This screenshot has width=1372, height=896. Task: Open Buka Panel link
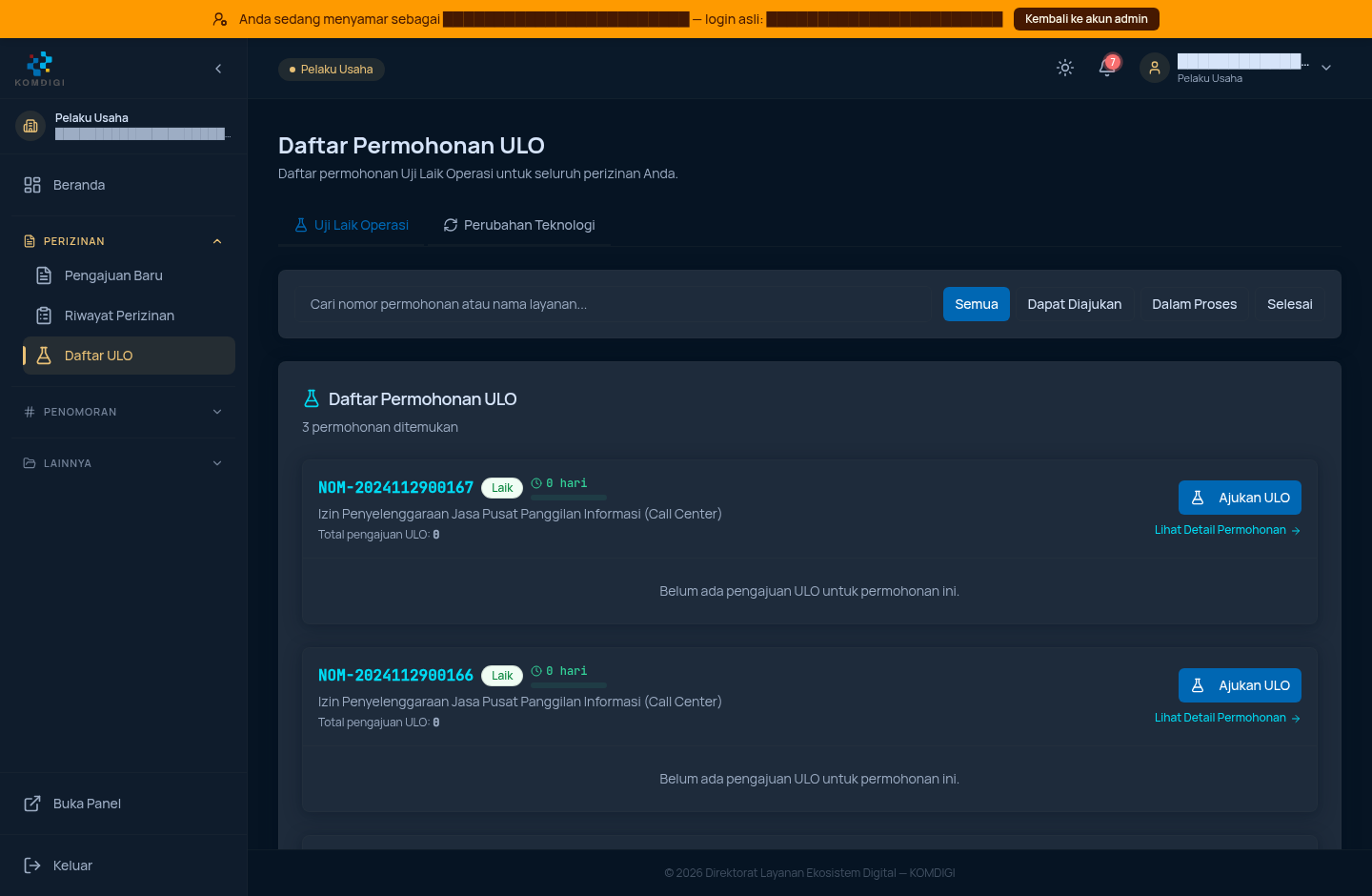point(124,804)
